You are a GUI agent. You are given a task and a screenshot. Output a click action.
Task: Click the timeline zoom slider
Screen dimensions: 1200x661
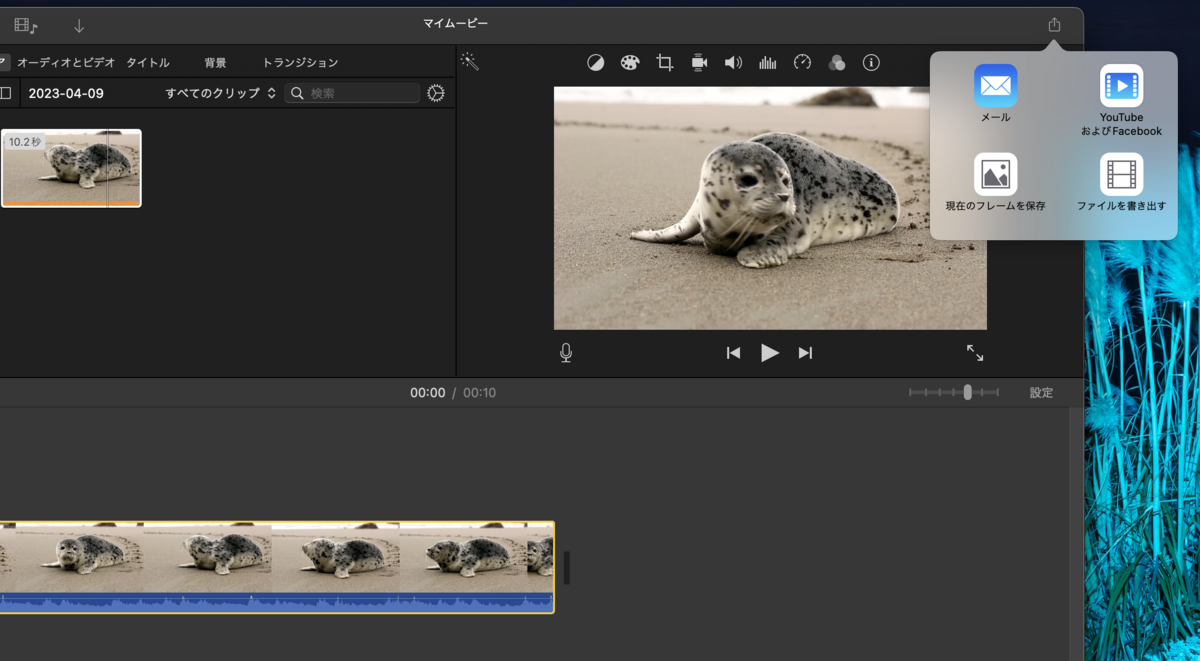coord(967,393)
